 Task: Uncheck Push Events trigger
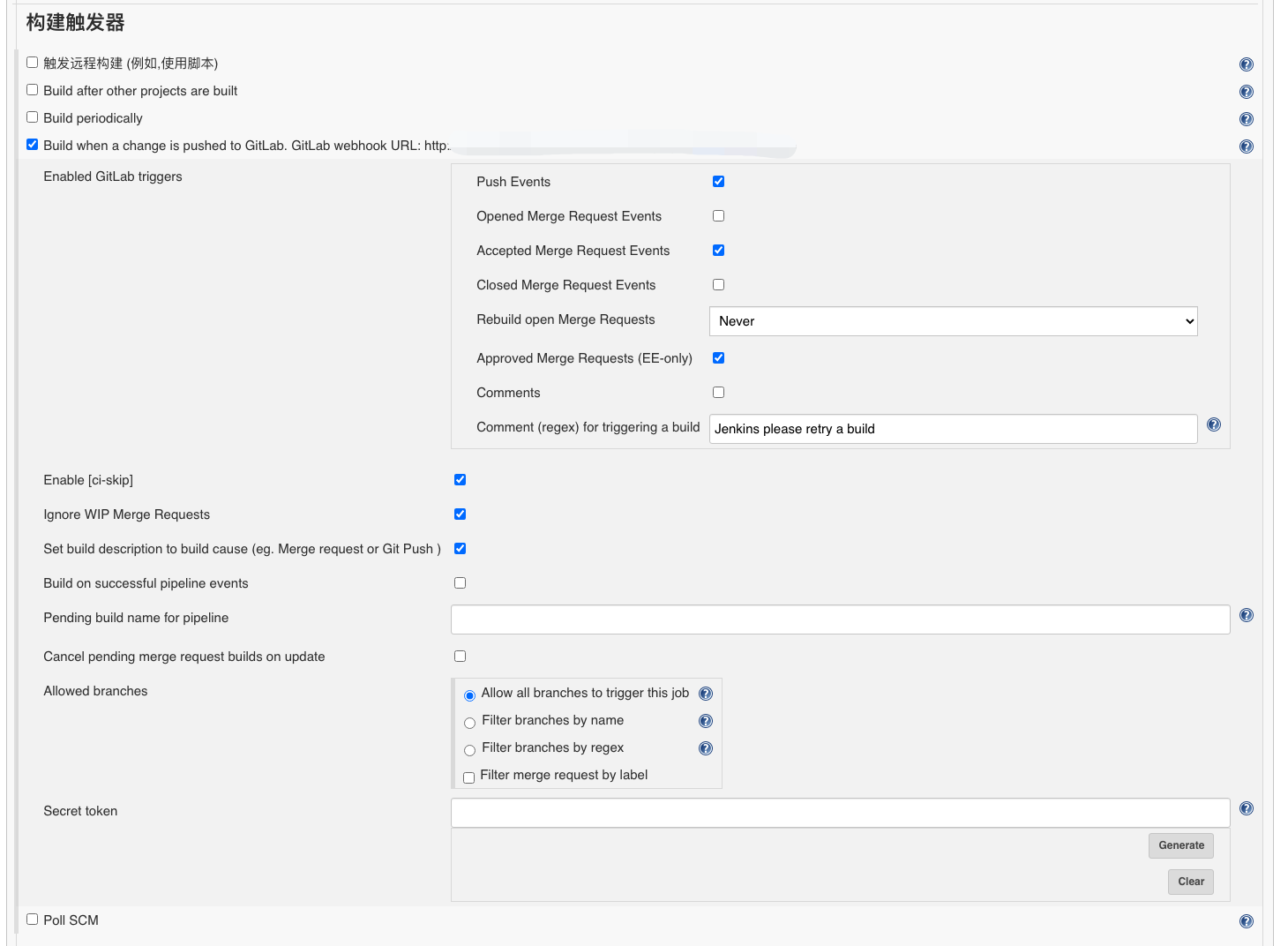click(x=718, y=182)
